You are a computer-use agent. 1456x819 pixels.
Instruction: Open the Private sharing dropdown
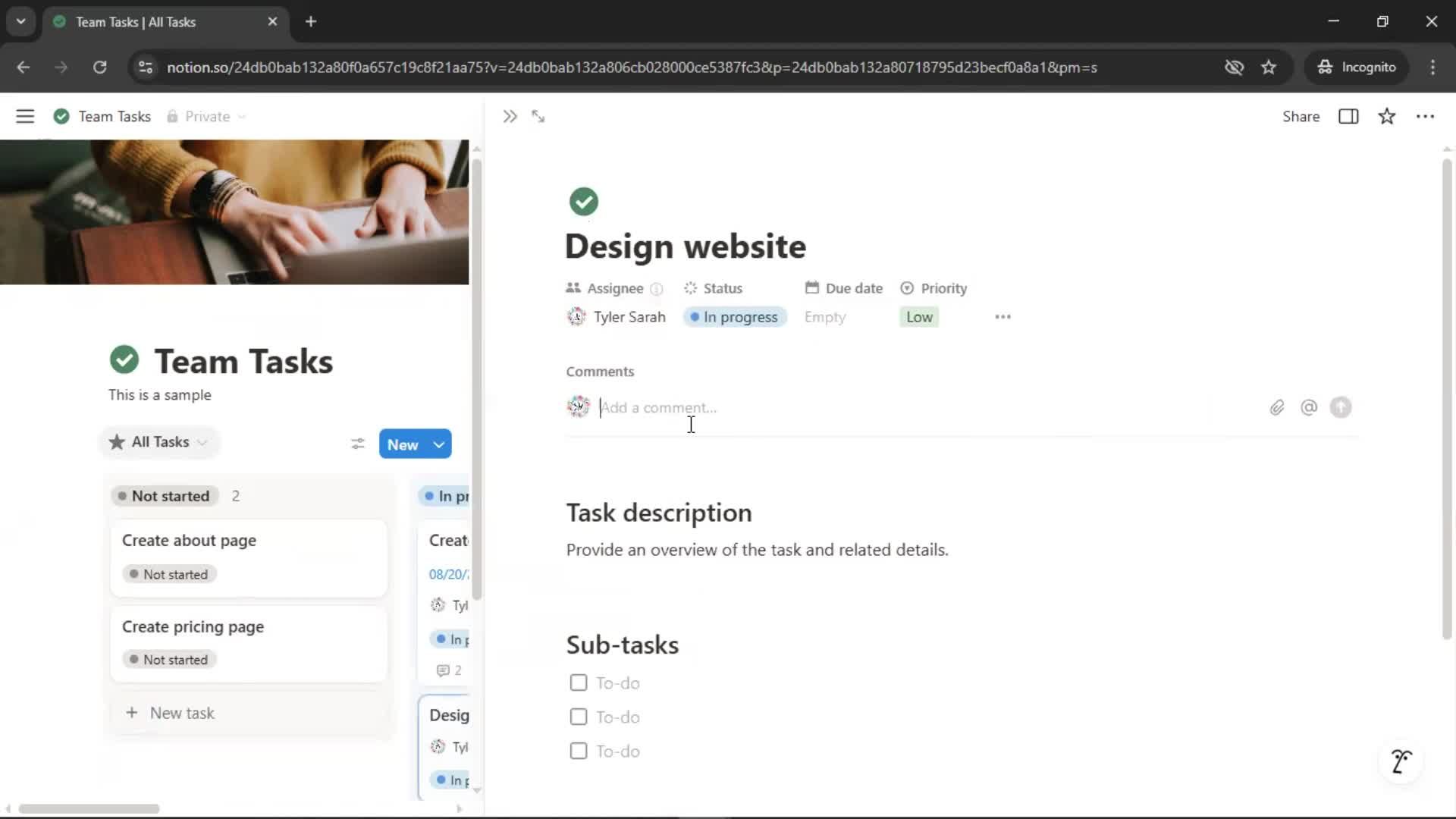(x=206, y=117)
